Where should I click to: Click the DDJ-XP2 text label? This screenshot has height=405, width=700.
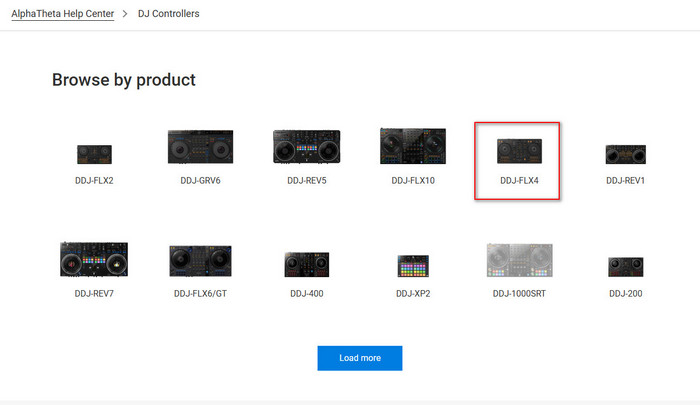pyautogui.click(x=413, y=294)
